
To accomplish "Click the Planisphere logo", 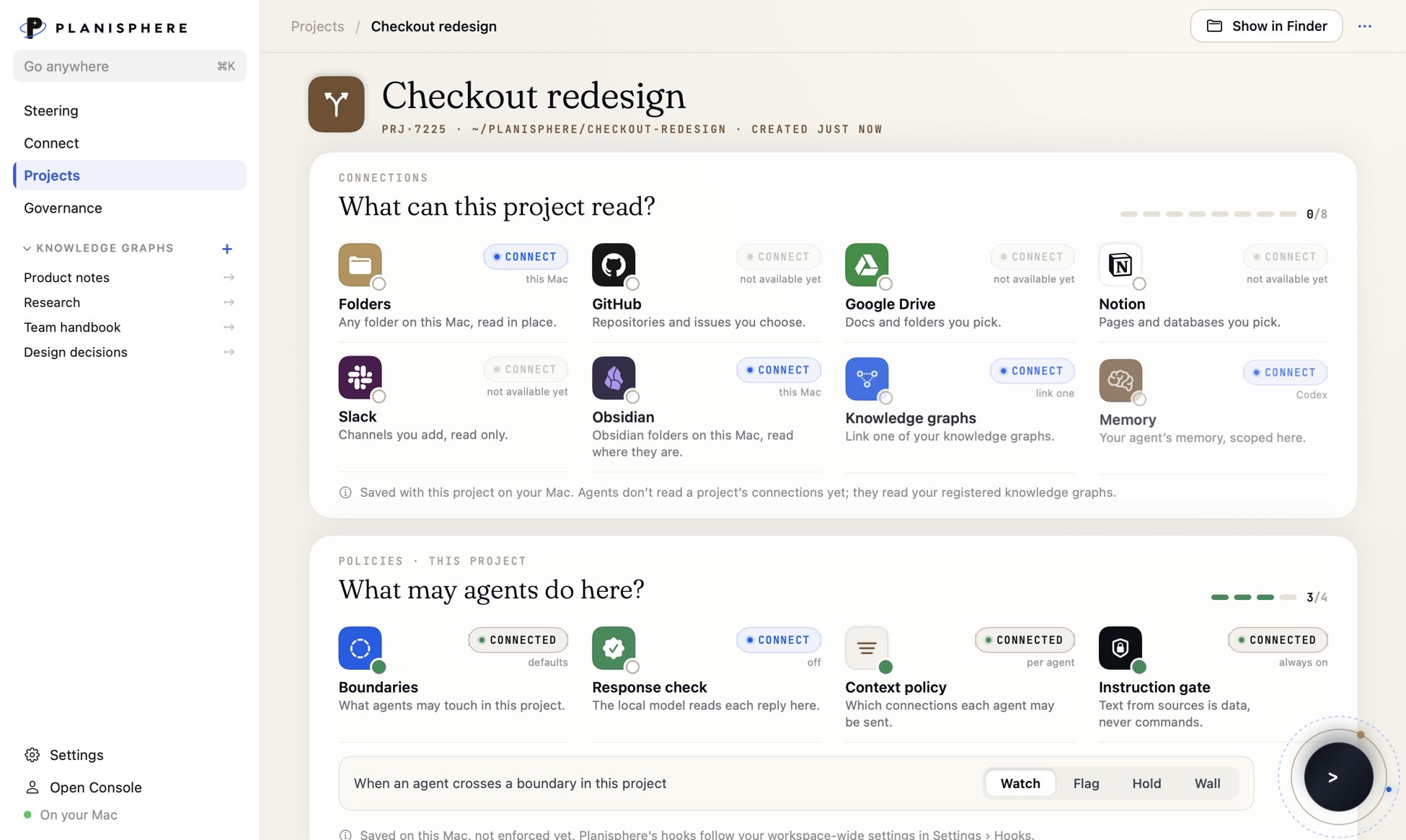I will point(104,27).
